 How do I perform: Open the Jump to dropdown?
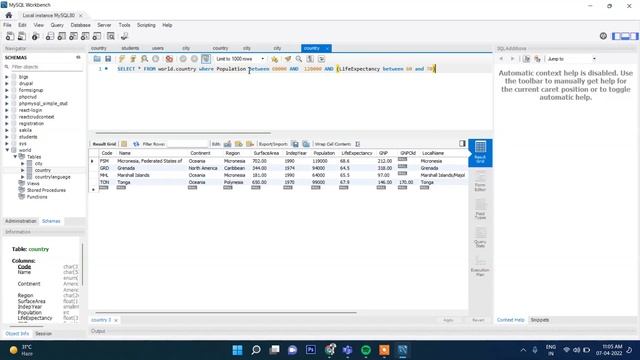click(571, 59)
